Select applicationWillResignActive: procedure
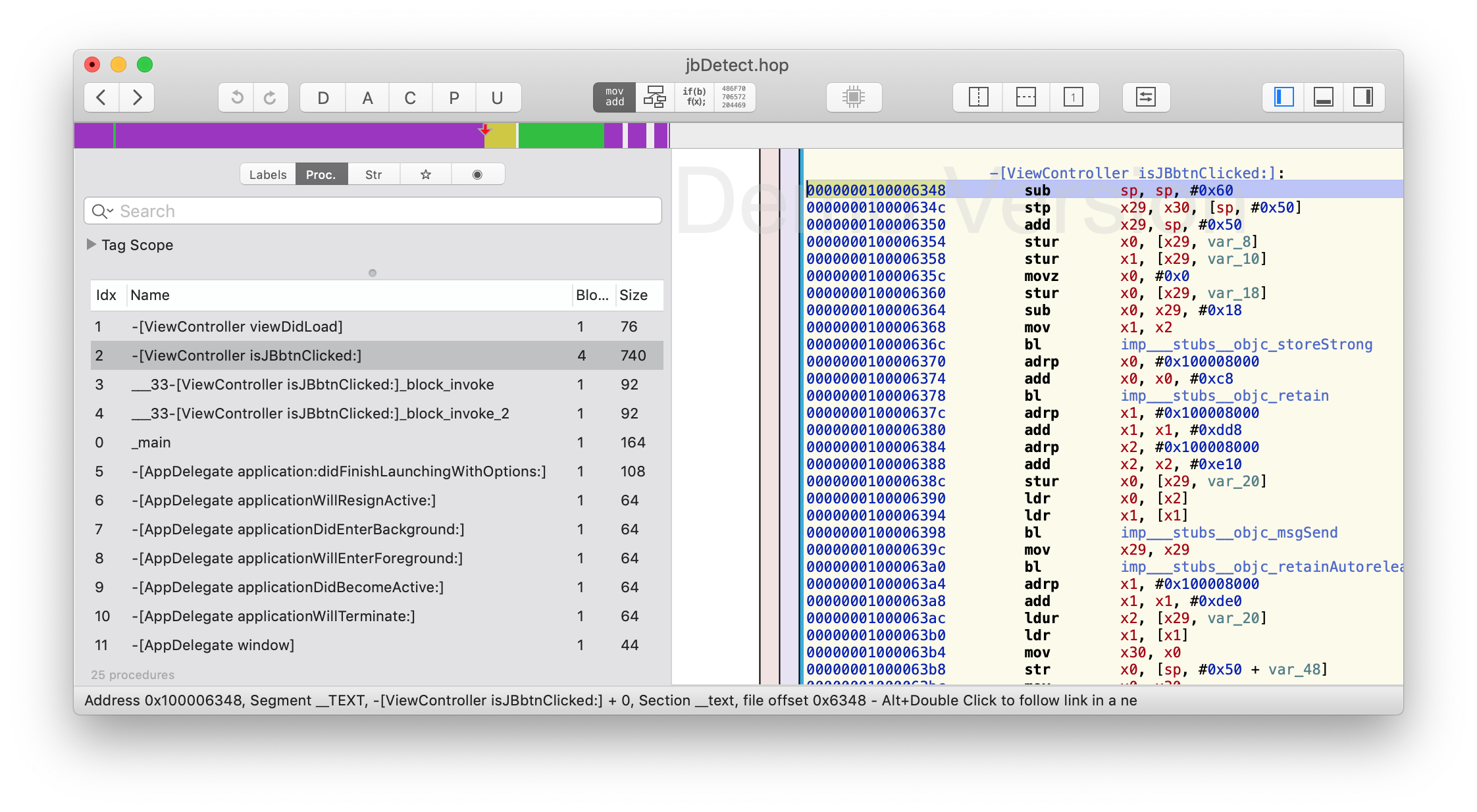This screenshot has height=812, width=1477. (376, 501)
